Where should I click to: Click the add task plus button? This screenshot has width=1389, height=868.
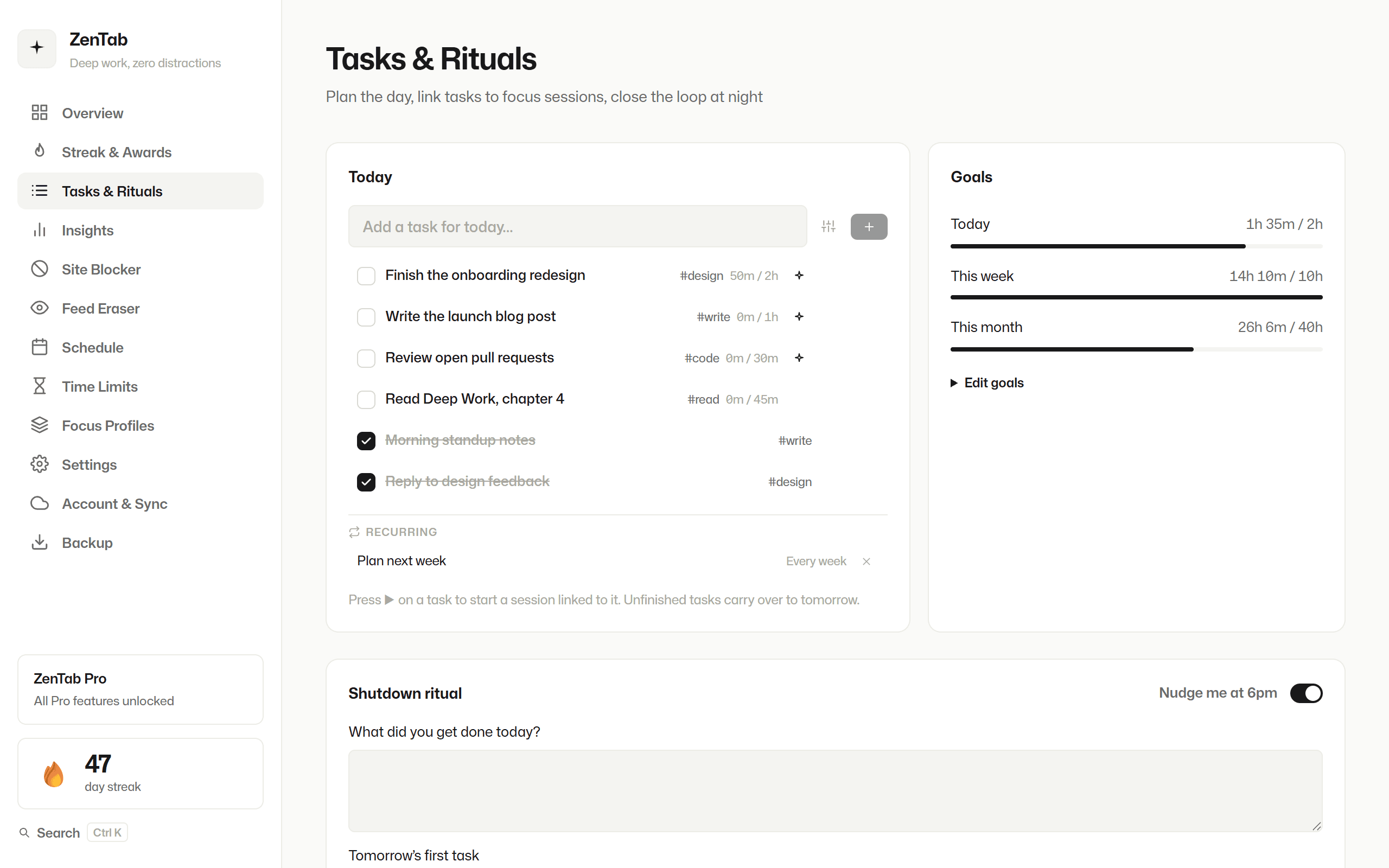(869, 227)
